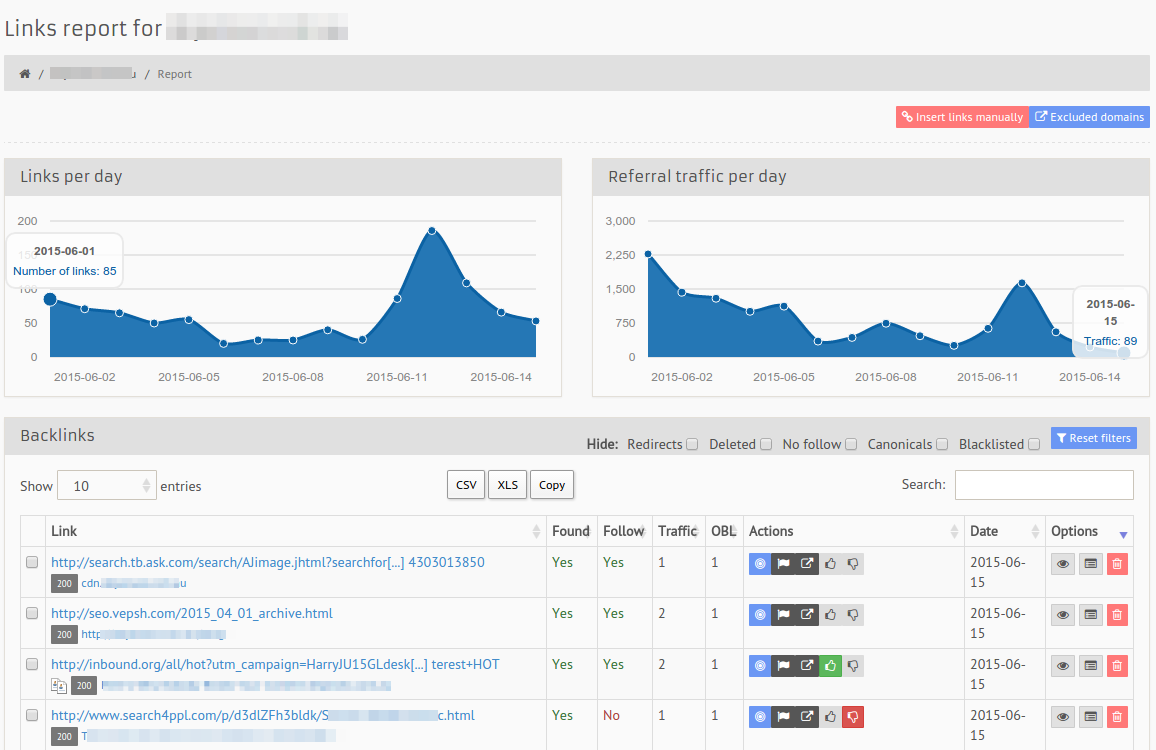Open the Show entries count dropdown
This screenshot has width=1156, height=750.
coord(107,486)
